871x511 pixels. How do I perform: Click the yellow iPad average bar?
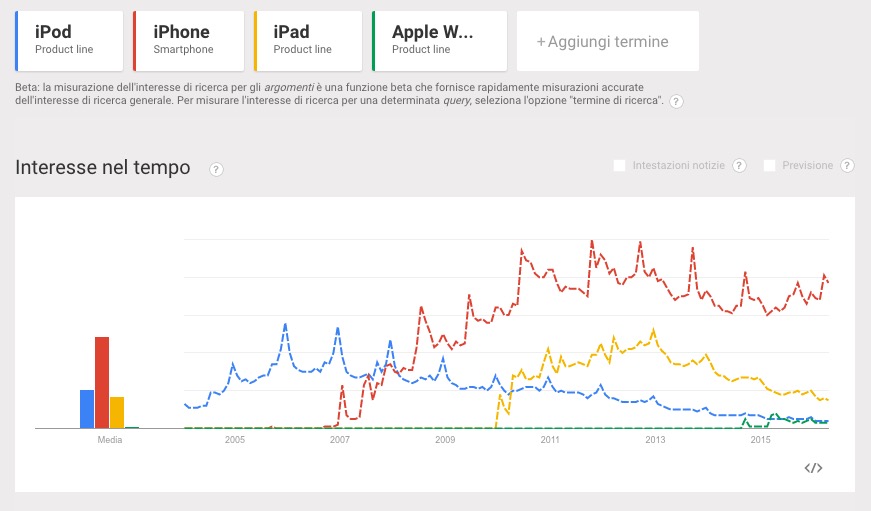click(x=117, y=412)
